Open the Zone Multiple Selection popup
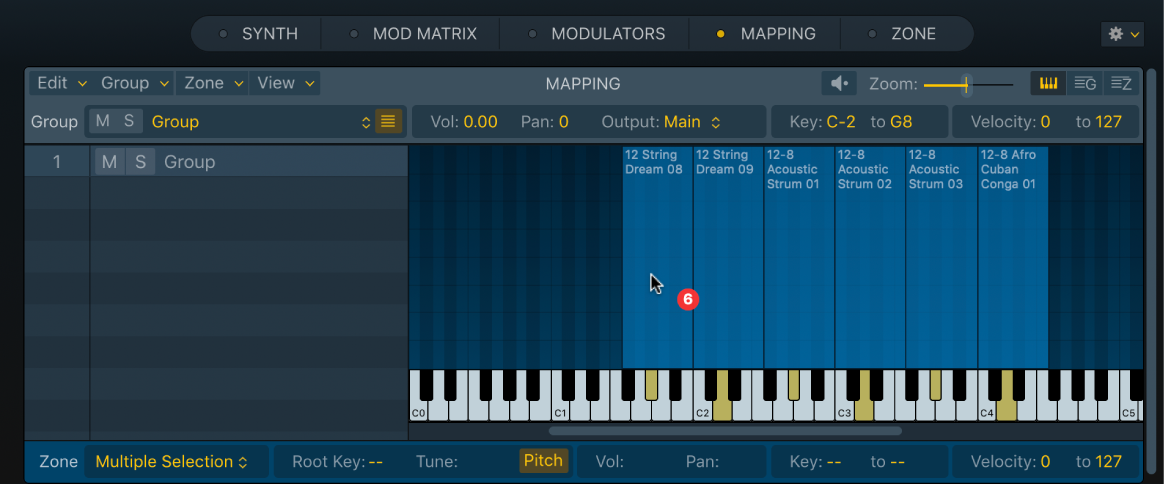 [171, 462]
